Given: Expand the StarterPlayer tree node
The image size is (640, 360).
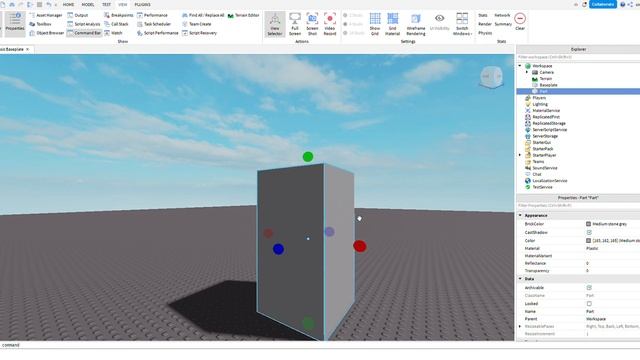Looking at the screenshot, I should pyautogui.click(x=520, y=155).
